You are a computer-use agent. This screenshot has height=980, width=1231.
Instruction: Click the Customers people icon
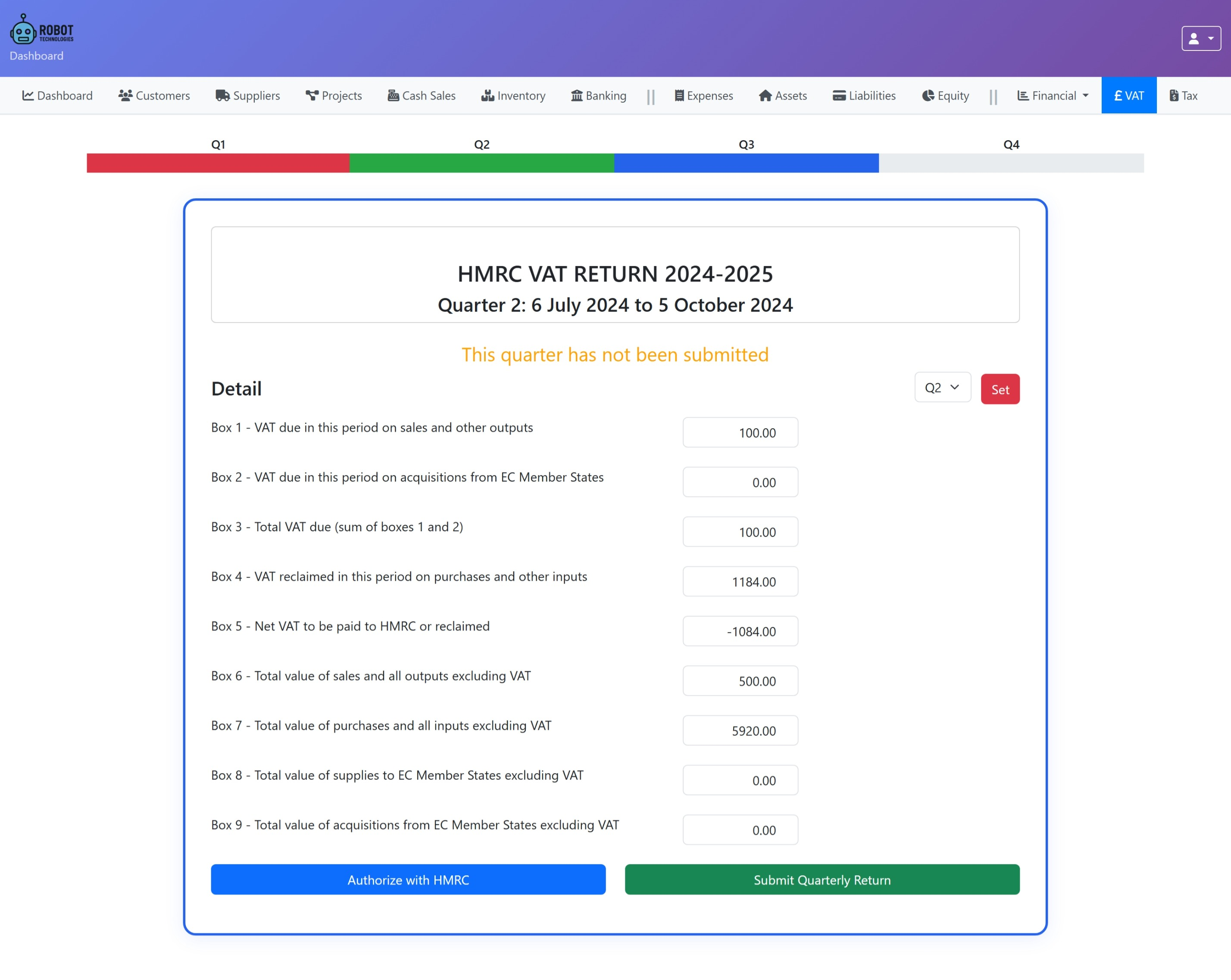point(125,95)
